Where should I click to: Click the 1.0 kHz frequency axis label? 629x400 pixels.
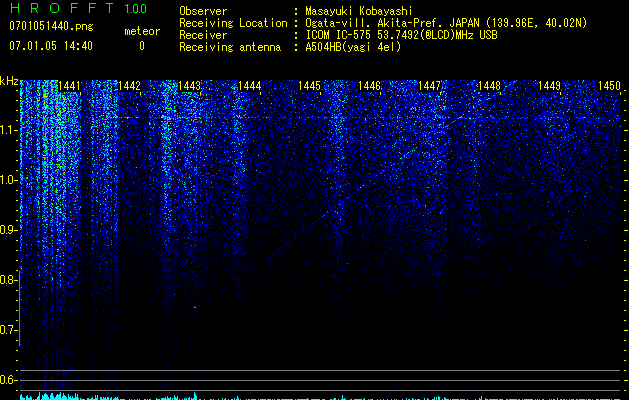click(x=7, y=180)
